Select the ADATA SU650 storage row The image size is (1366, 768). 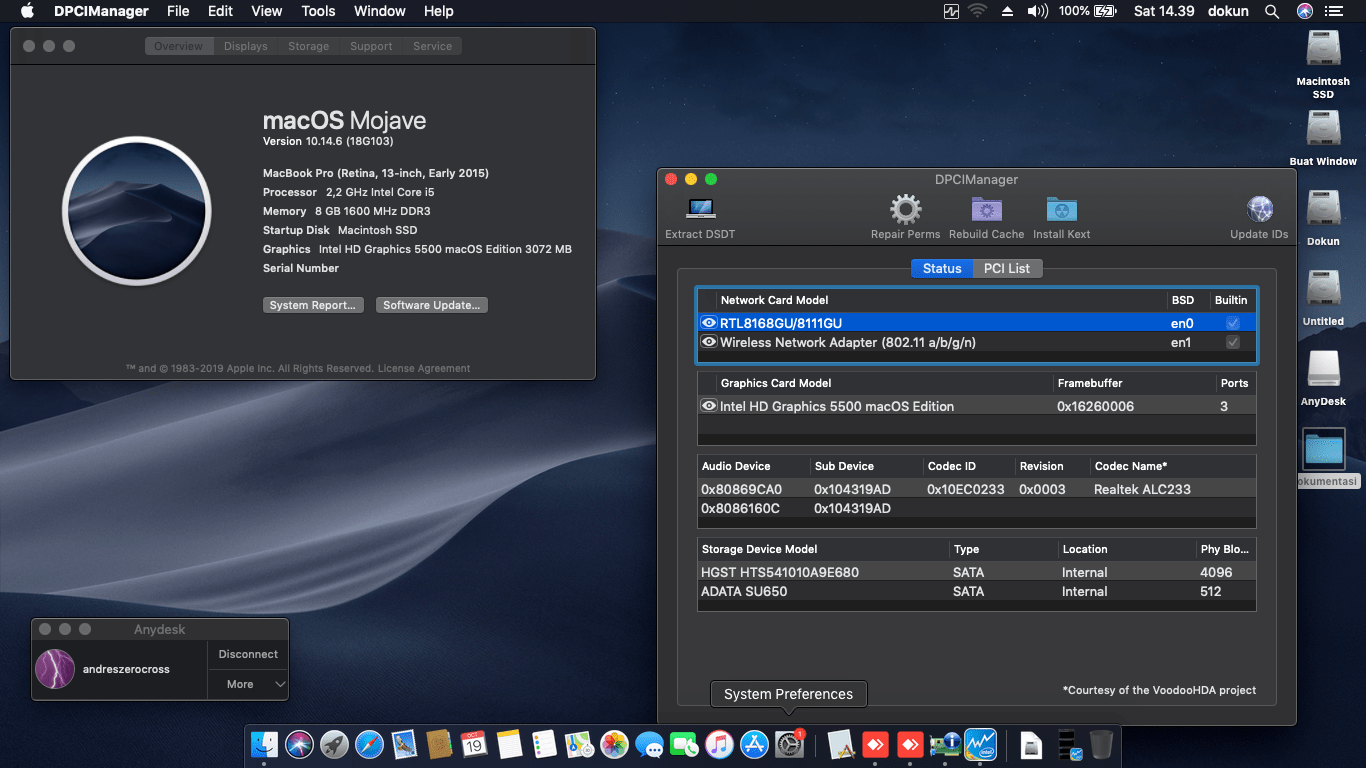coord(976,591)
